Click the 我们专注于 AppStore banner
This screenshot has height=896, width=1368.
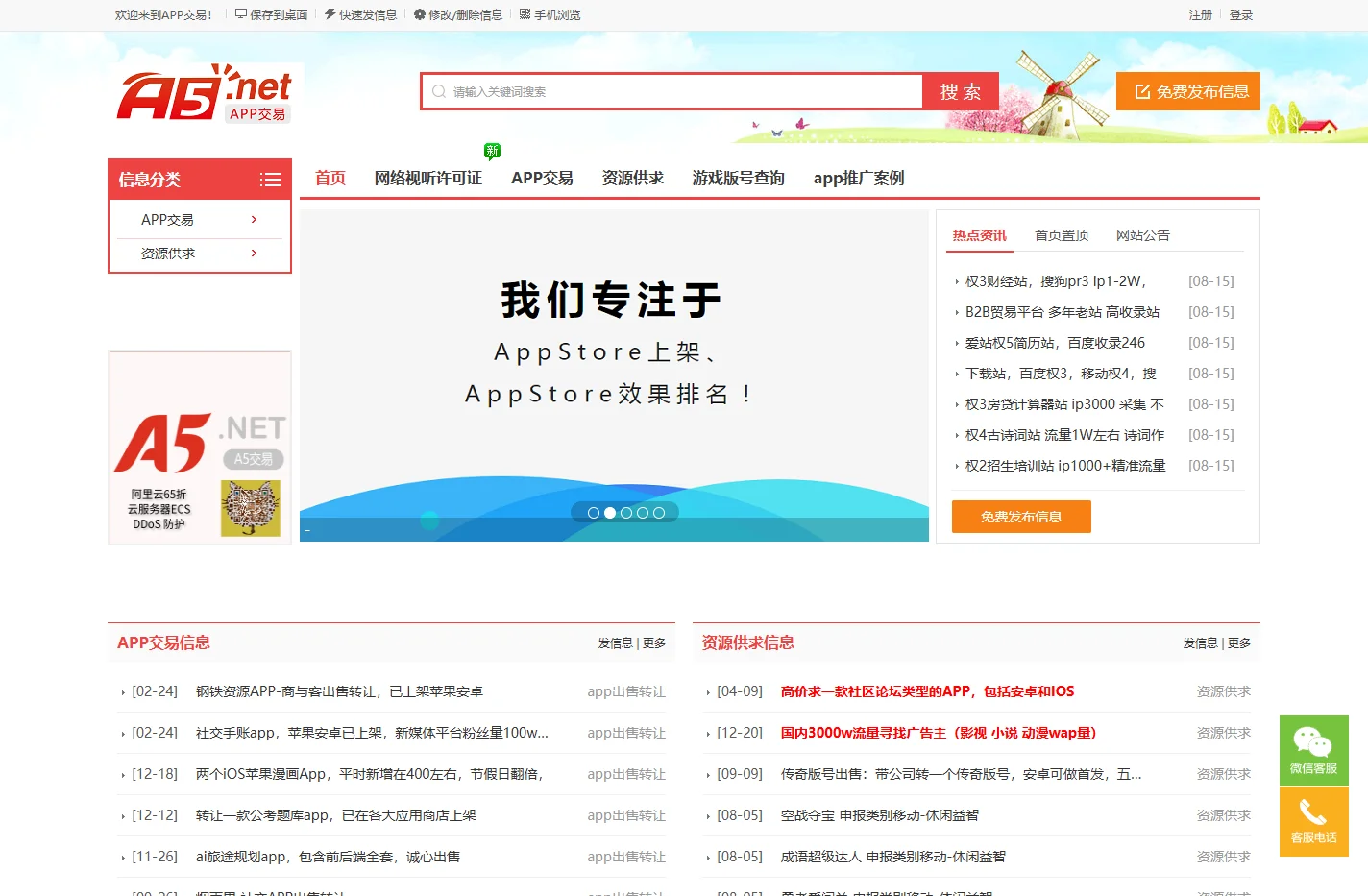pos(614,375)
